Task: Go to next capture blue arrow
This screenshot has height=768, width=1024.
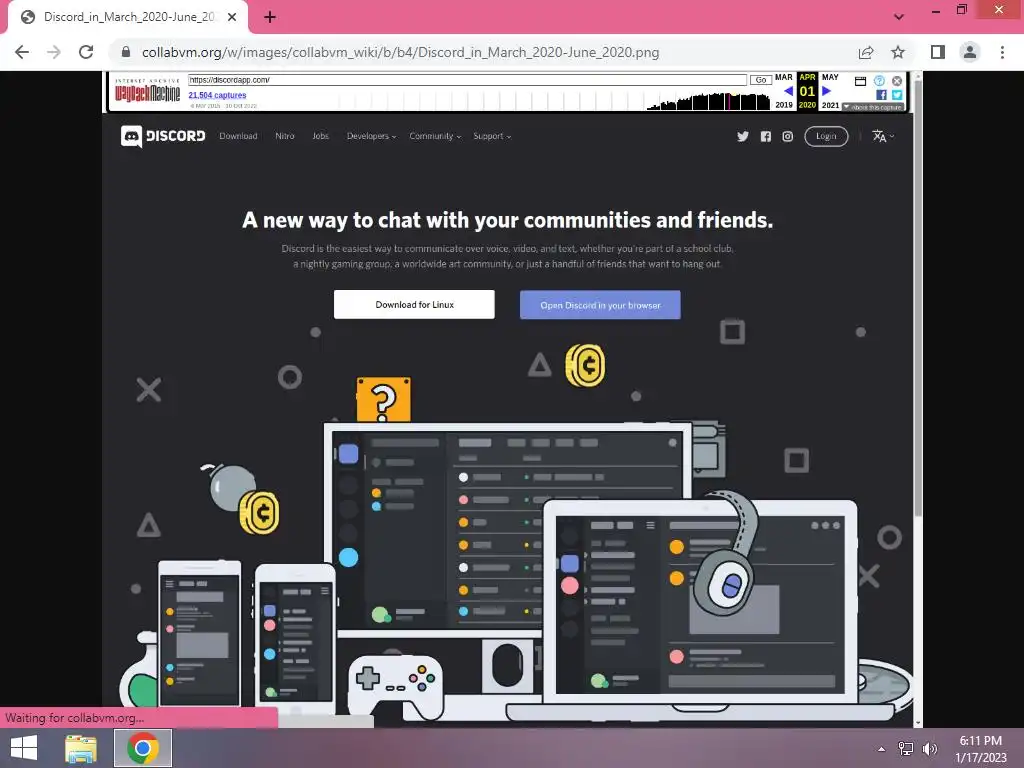Action: tap(827, 91)
